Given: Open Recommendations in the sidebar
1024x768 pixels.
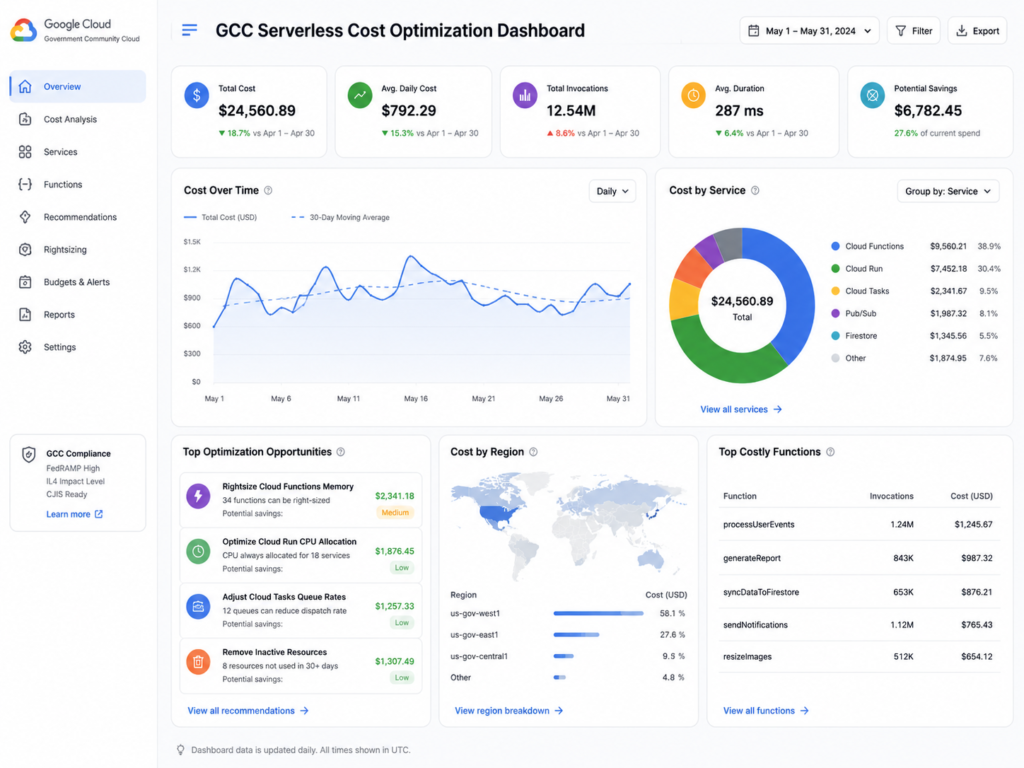Looking at the screenshot, I should pos(77,217).
